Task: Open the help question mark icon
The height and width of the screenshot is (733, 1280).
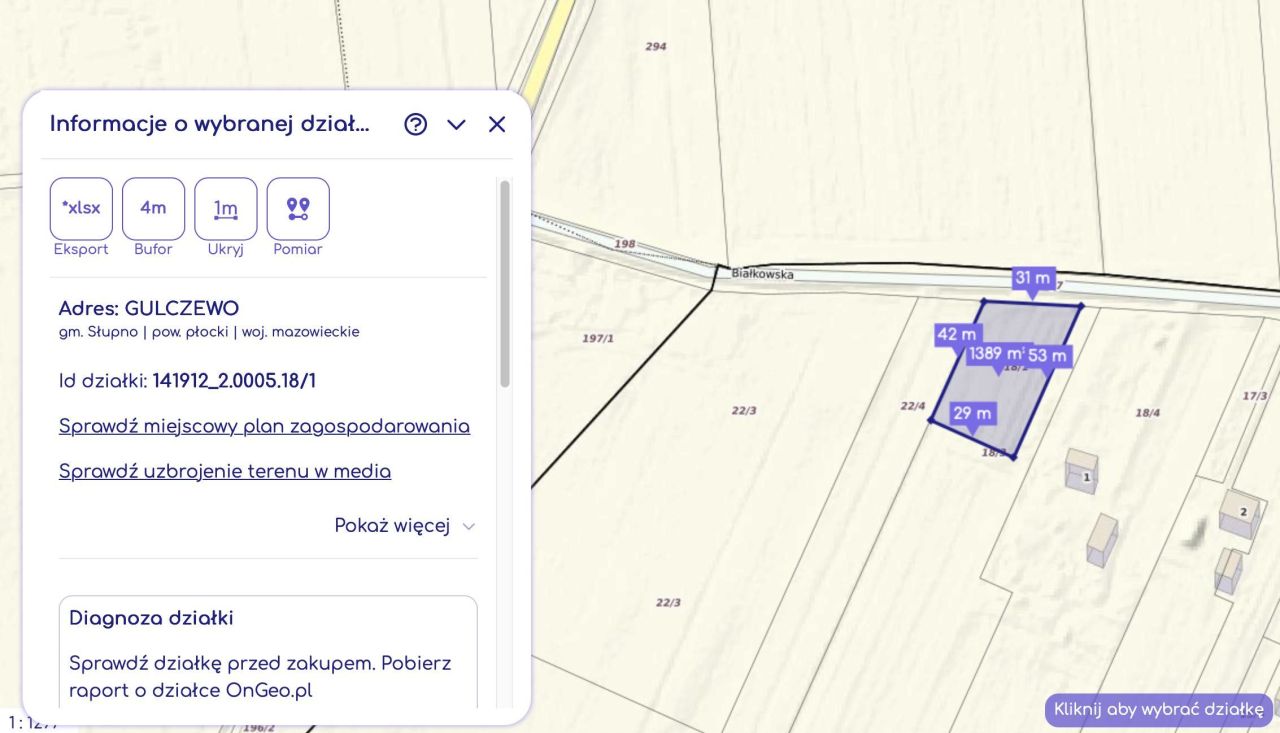Action: point(415,124)
